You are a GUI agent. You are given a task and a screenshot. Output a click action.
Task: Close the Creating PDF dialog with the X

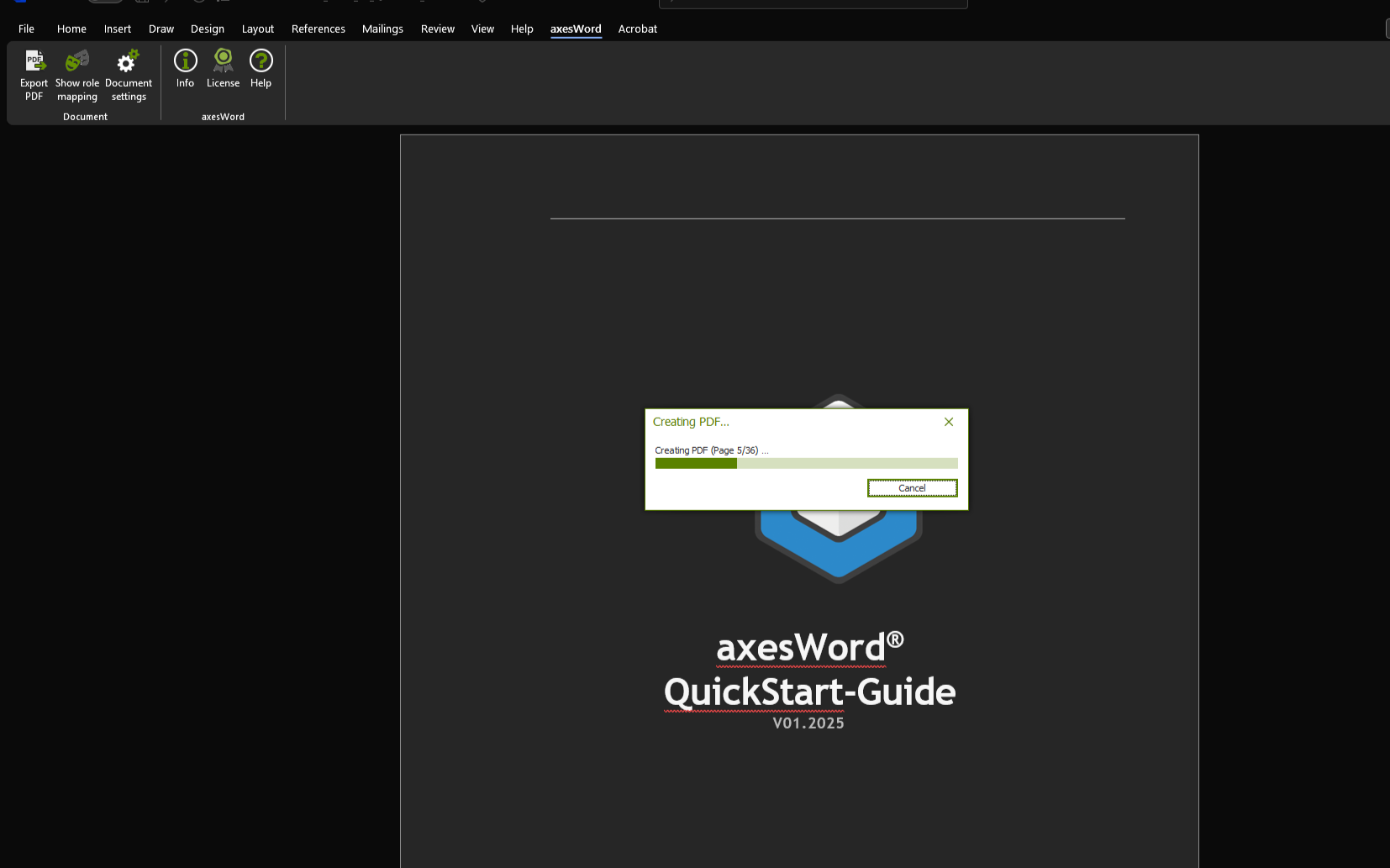pos(948,421)
